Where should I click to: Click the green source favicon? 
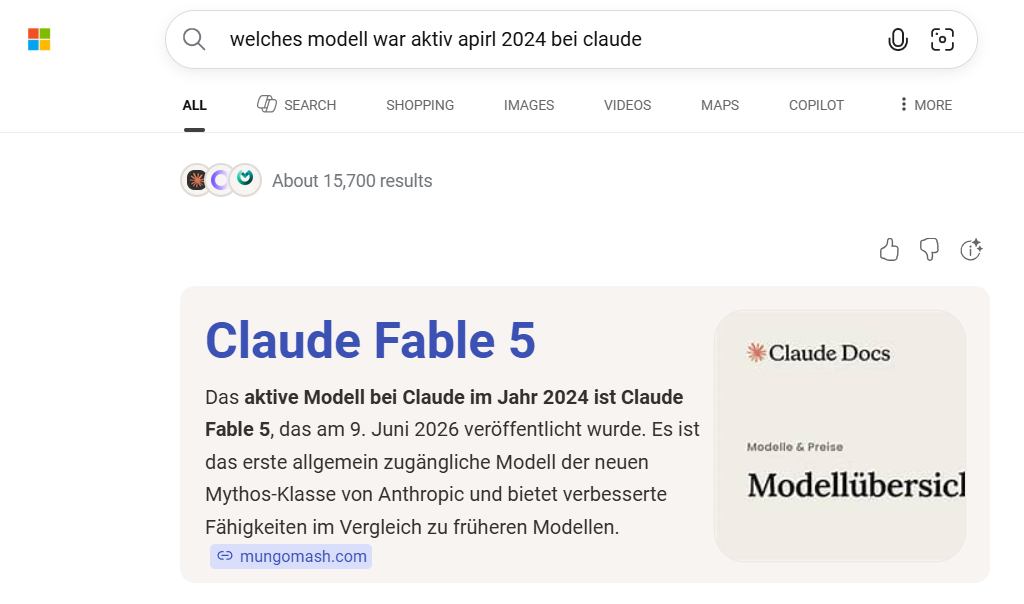[x=246, y=179]
